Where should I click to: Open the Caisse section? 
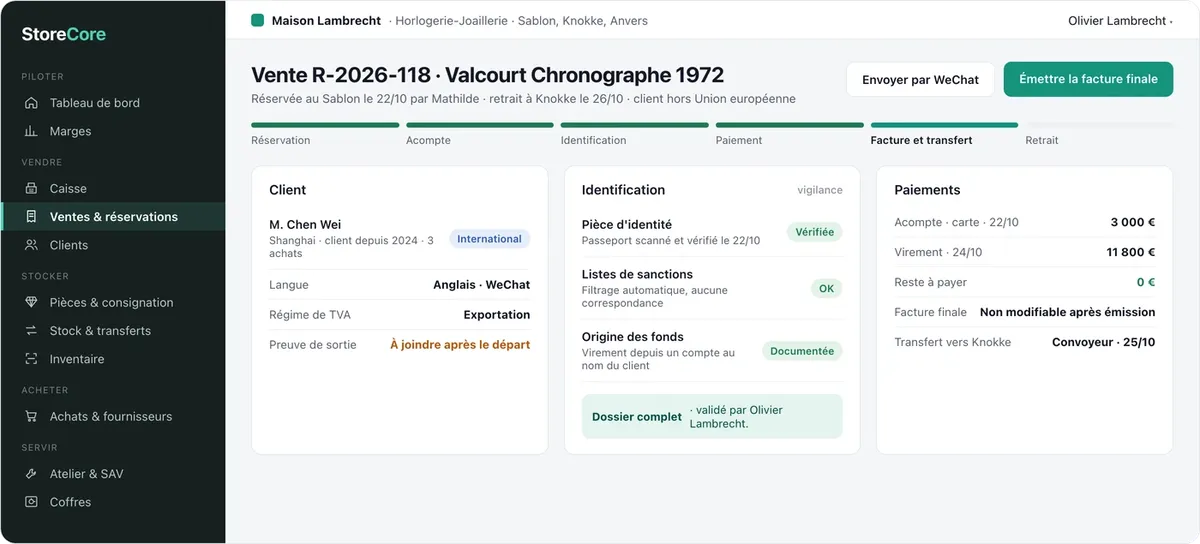112,188
